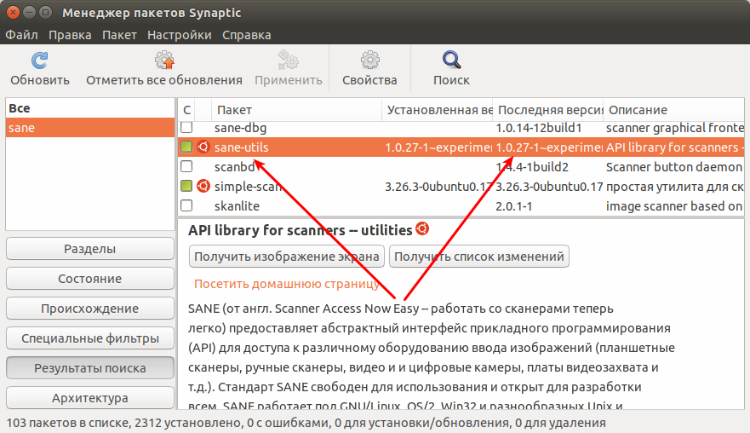Toggle the scanbd package checkbox

[x=187, y=167]
